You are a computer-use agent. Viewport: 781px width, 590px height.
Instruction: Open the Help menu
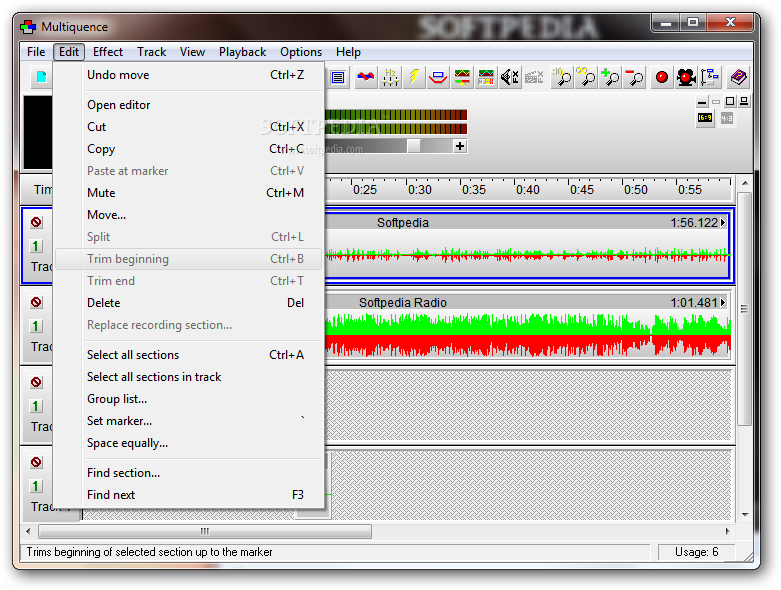pyautogui.click(x=348, y=52)
